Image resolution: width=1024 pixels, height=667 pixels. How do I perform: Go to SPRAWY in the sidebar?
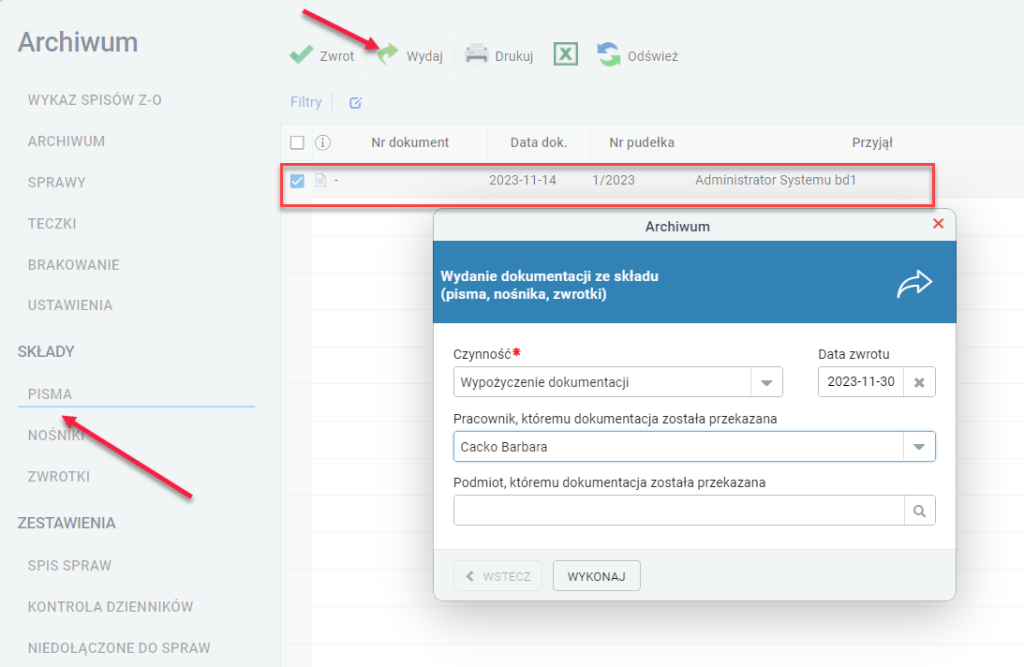(57, 182)
